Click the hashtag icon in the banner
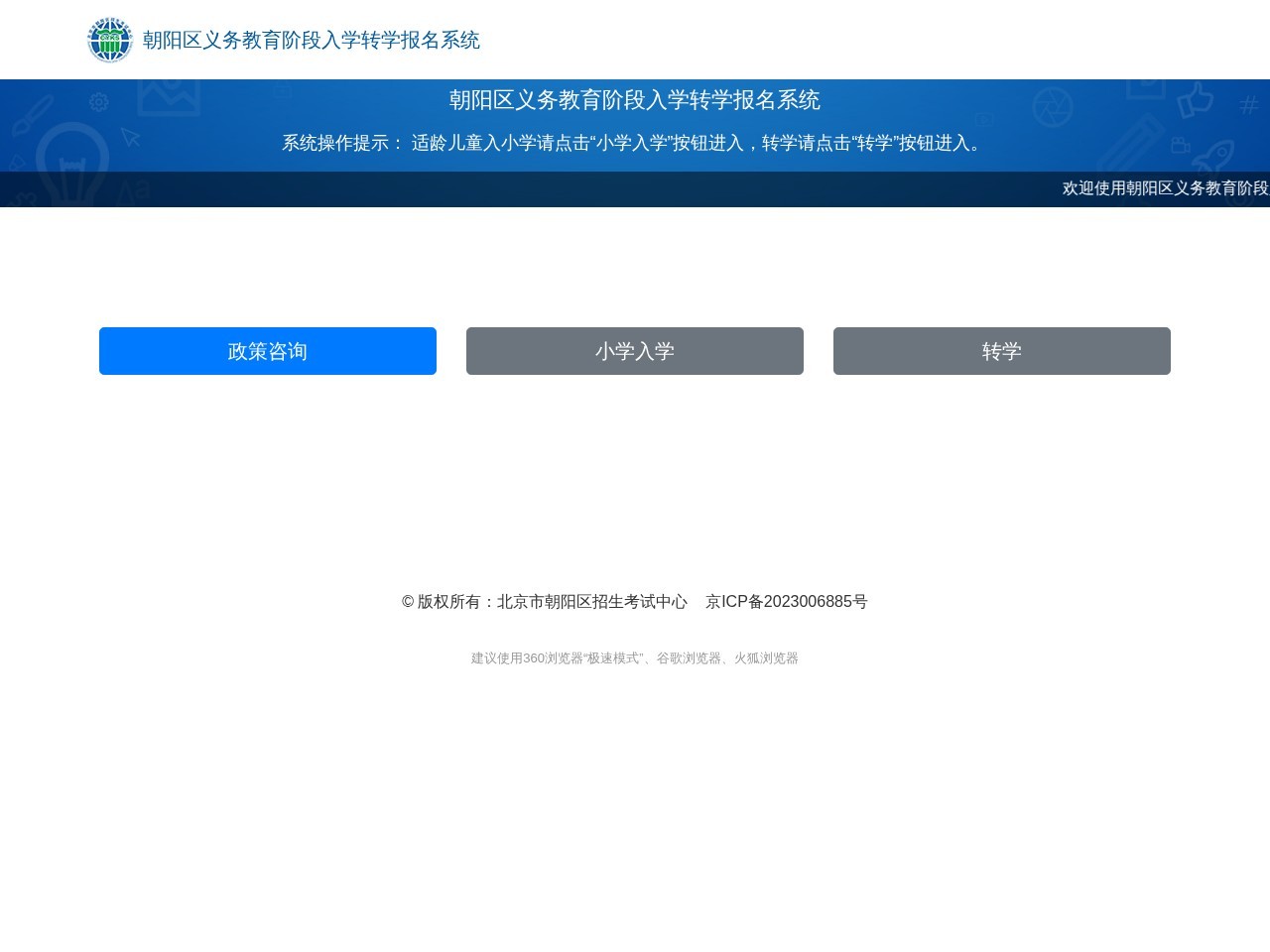 (1249, 103)
